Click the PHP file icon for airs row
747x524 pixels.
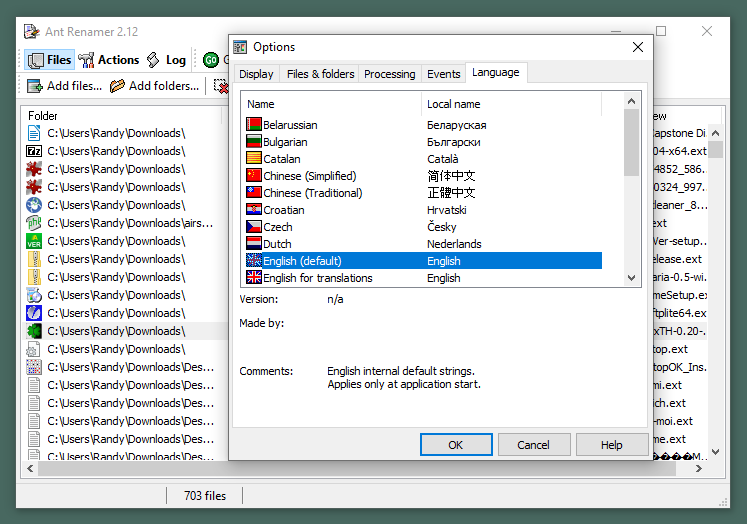[x=34, y=223]
